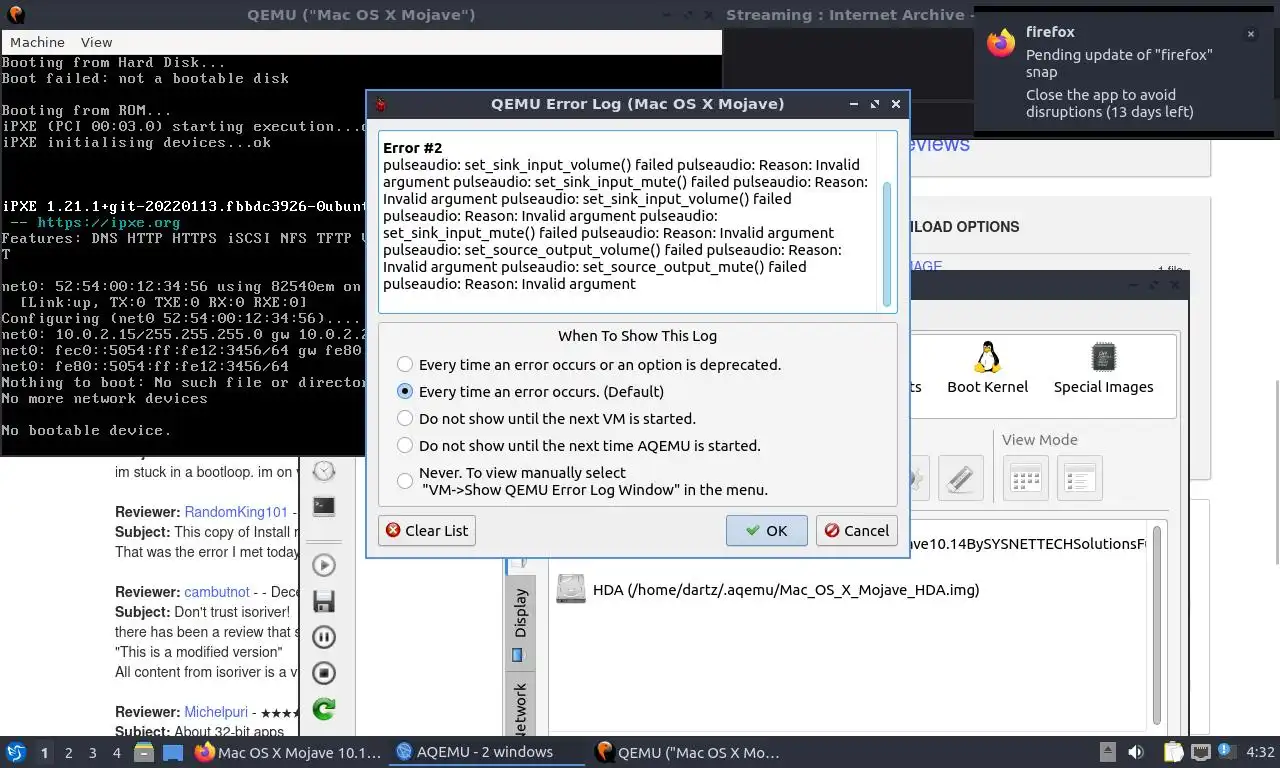The image size is (1280, 768).
Task: Click the show desktop icon in the taskbar
Action: tap(173, 752)
